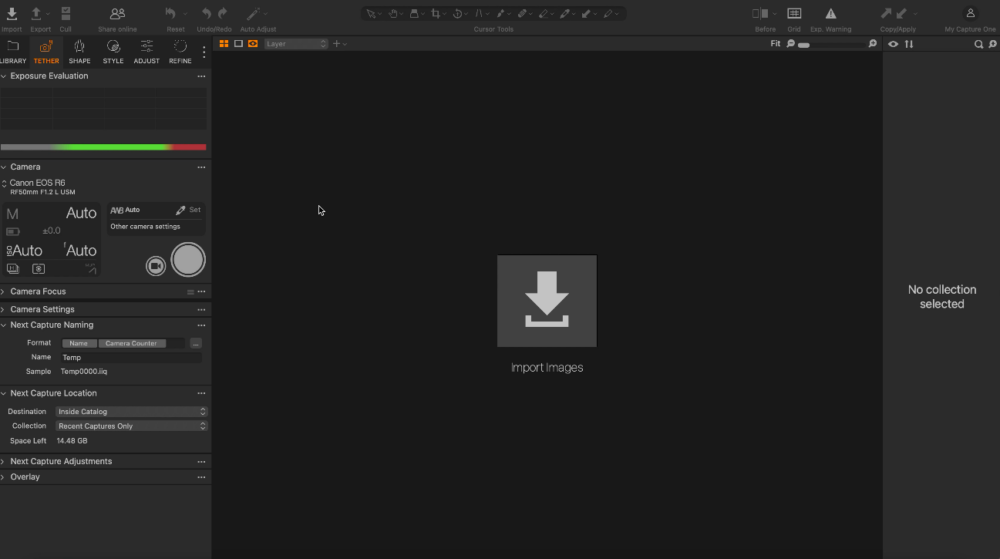
Task: Open the Destination dropdown showing Inside Catalog
Action: (x=131, y=412)
